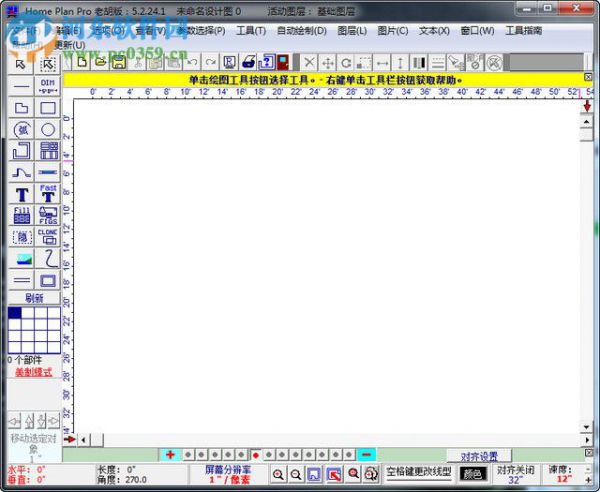
Task: Click the save diskette toolbar icon
Action: [119, 62]
